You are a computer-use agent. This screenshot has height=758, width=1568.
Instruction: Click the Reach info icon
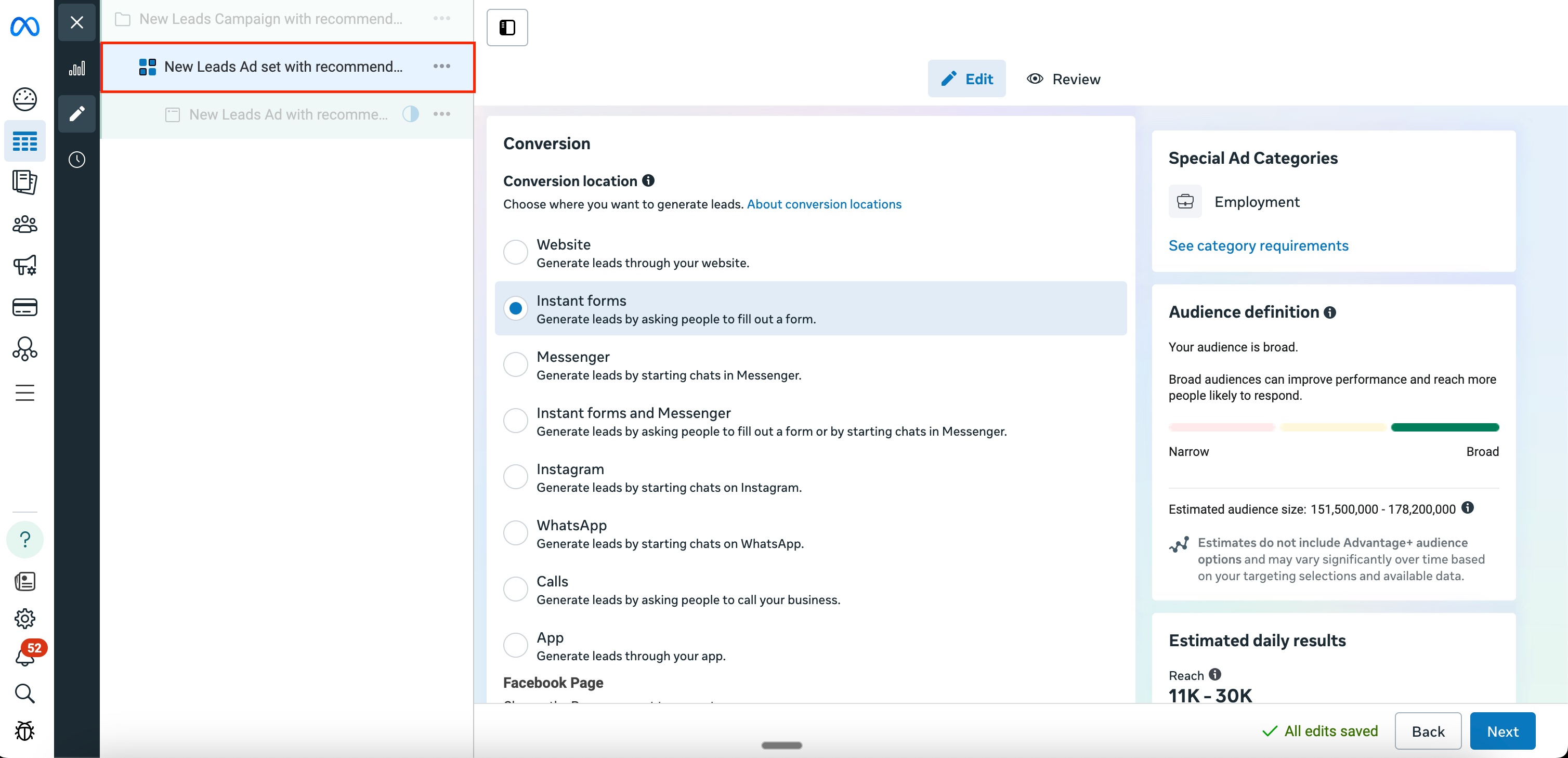coord(1215,674)
